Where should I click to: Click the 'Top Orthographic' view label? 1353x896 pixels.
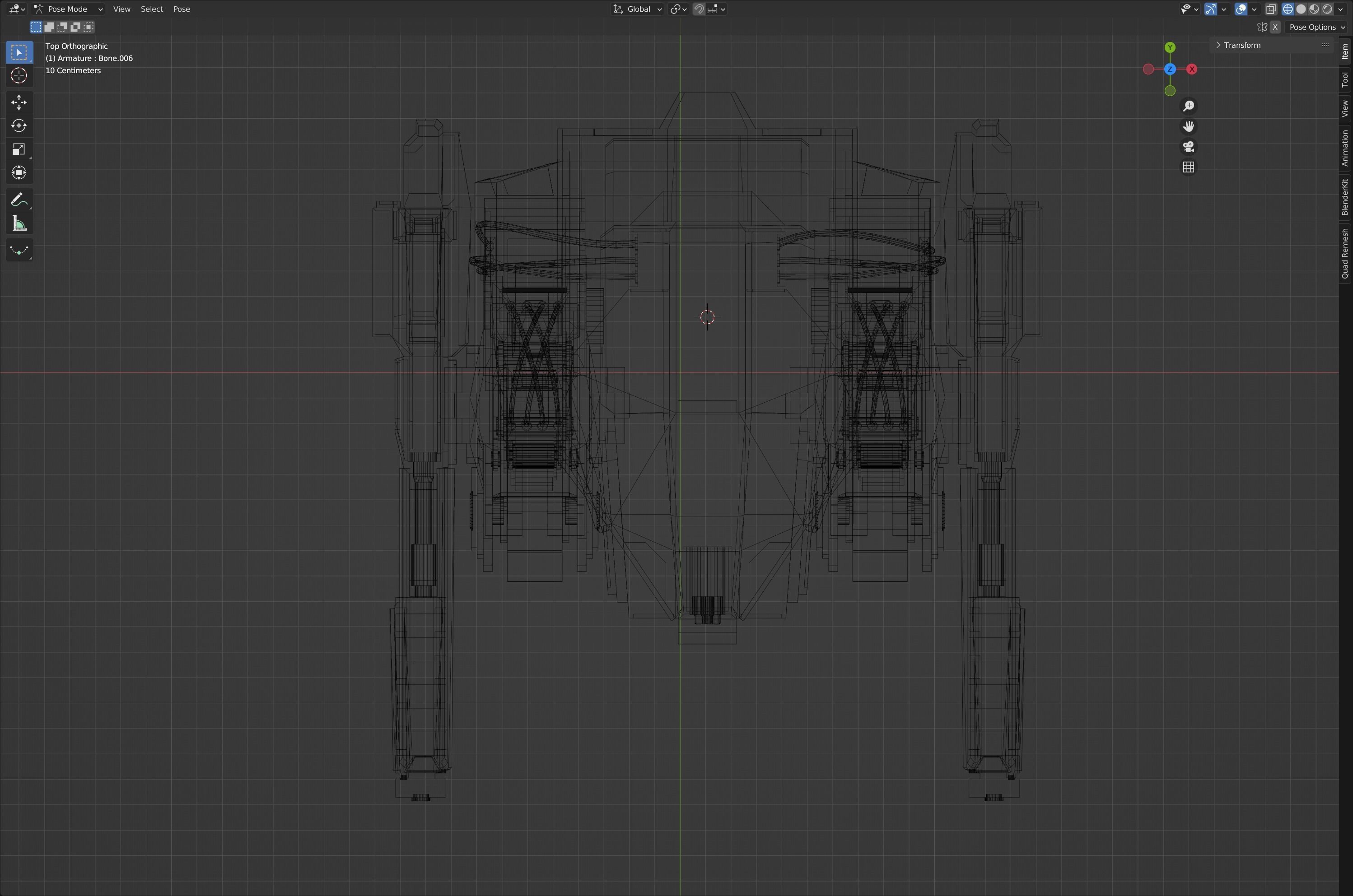coord(77,46)
